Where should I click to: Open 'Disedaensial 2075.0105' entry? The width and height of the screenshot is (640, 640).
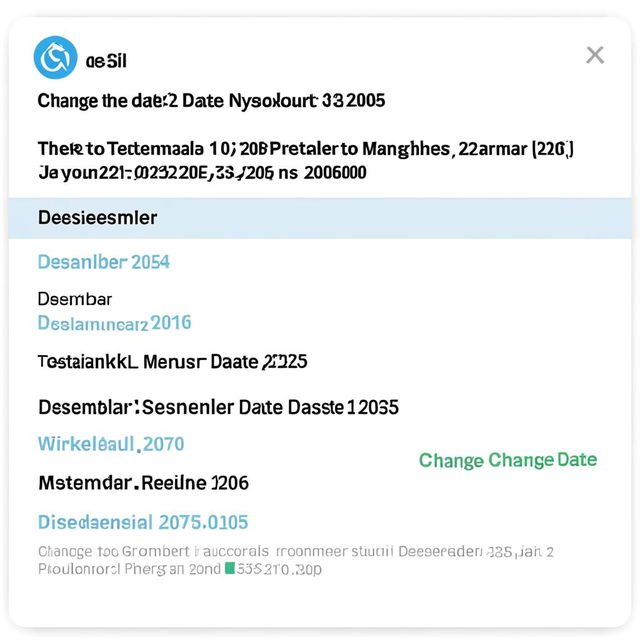pos(143,522)
